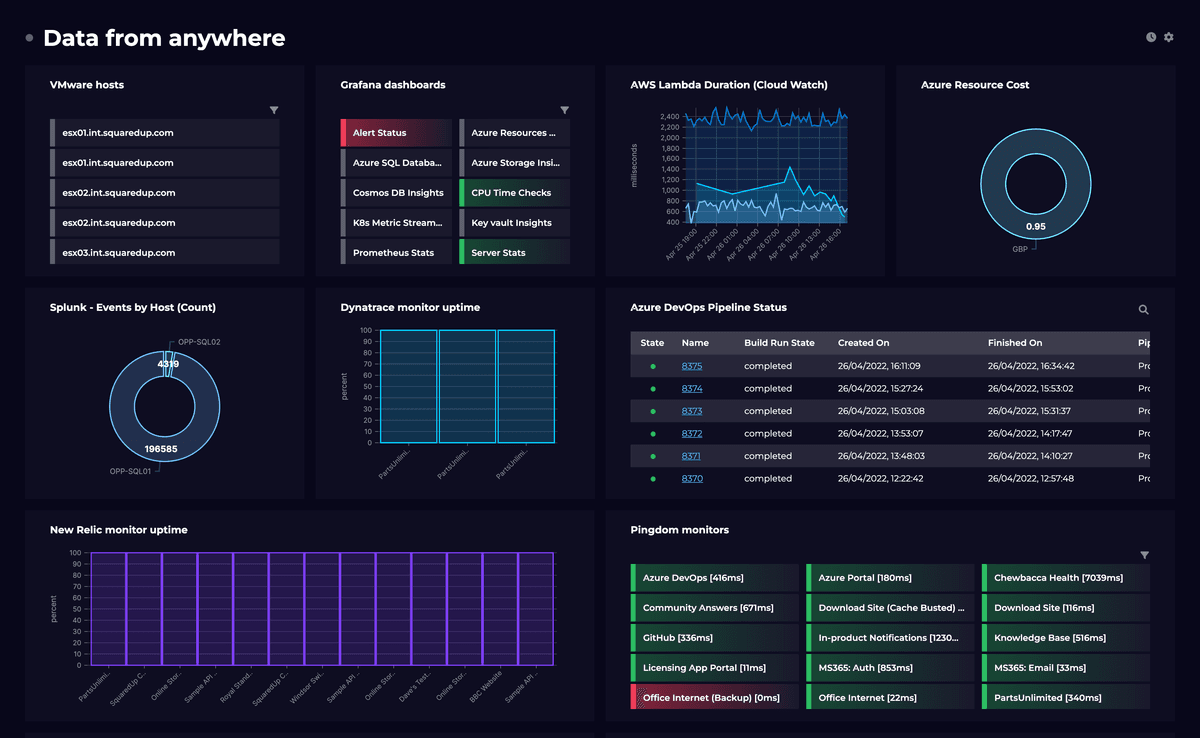
Task: Click the Azure DevOps Pipeline search icon
Action: [1144, 310]
